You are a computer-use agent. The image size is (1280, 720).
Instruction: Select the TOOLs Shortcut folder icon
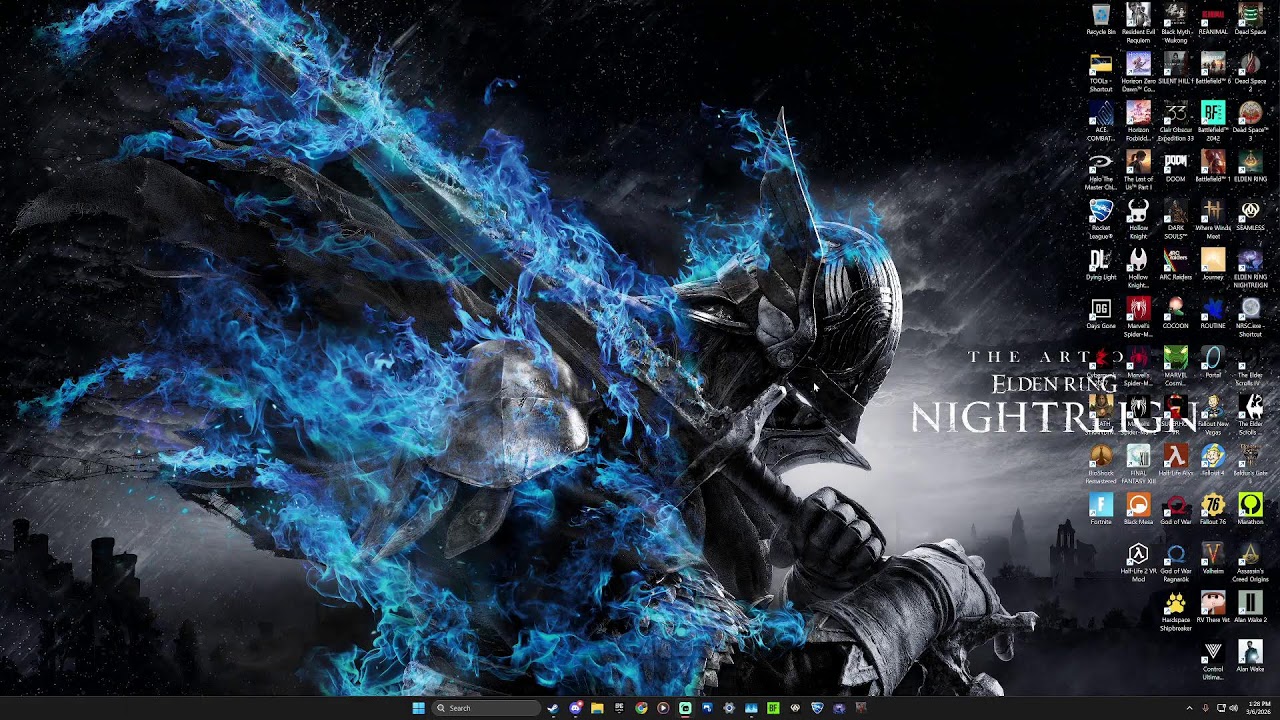[1101, 72]
